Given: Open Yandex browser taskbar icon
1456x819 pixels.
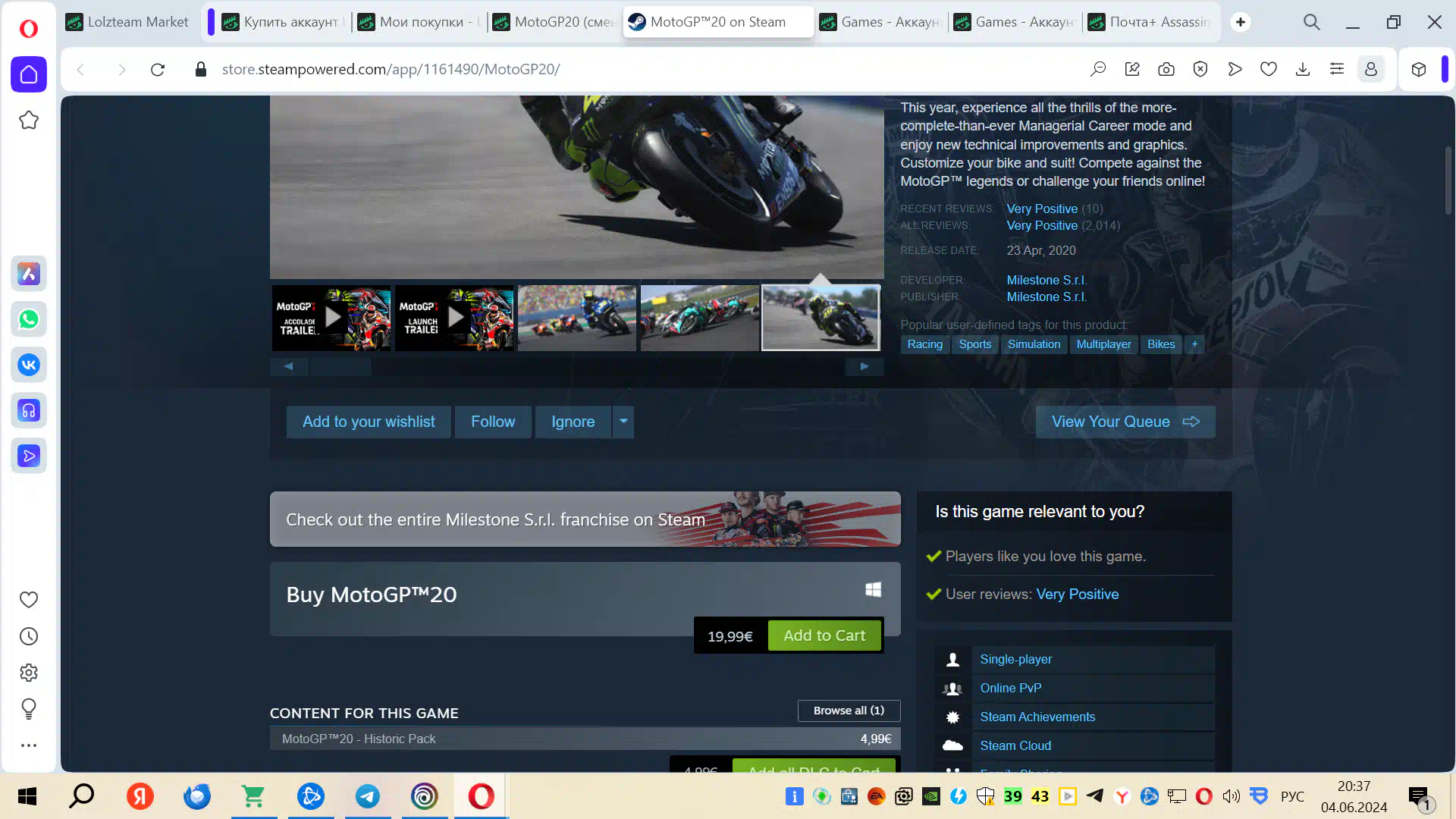Looking at the screenshot, I should [140, 796].
